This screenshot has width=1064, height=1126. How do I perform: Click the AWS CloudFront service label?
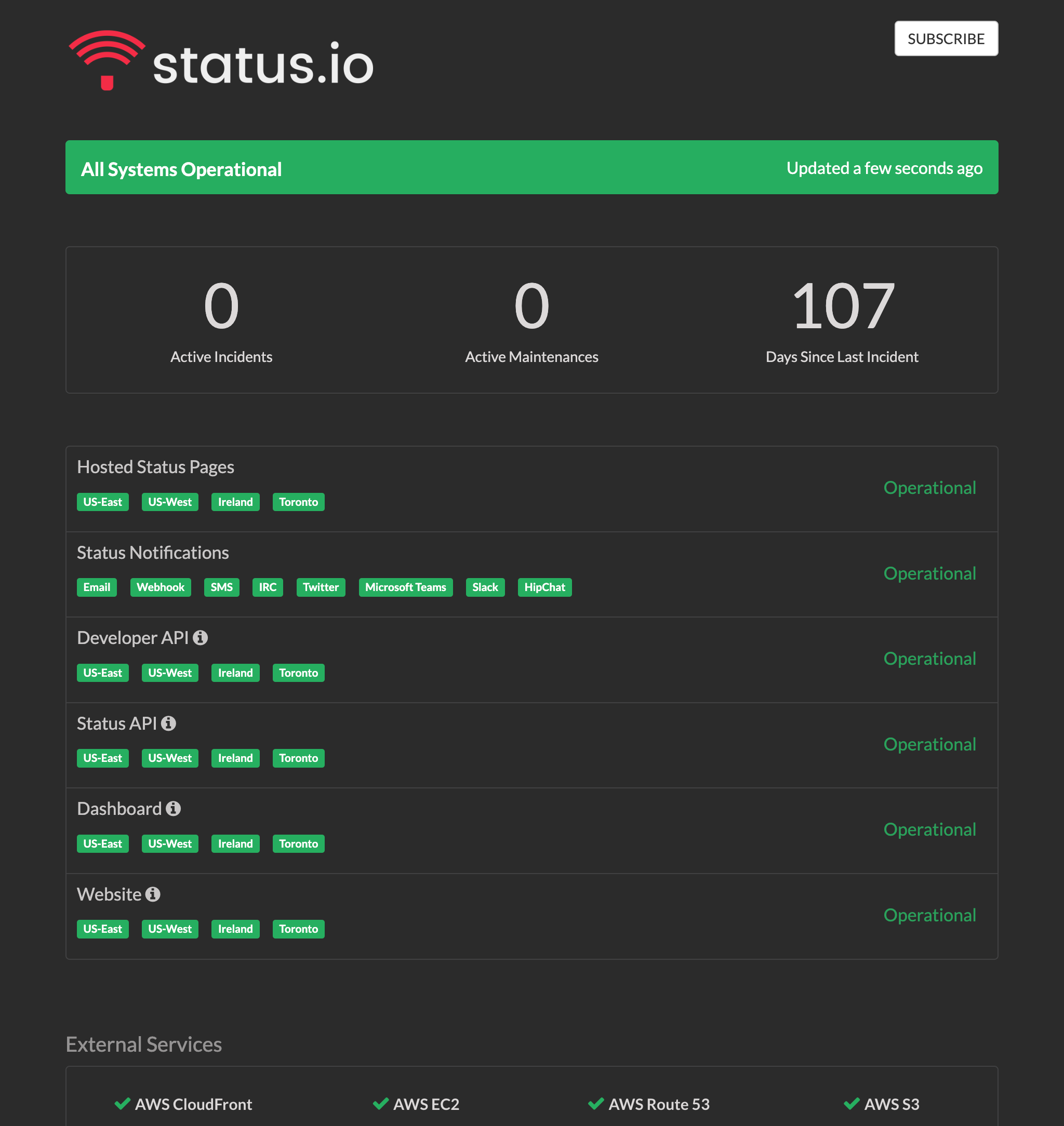(x=193, y=1104)
